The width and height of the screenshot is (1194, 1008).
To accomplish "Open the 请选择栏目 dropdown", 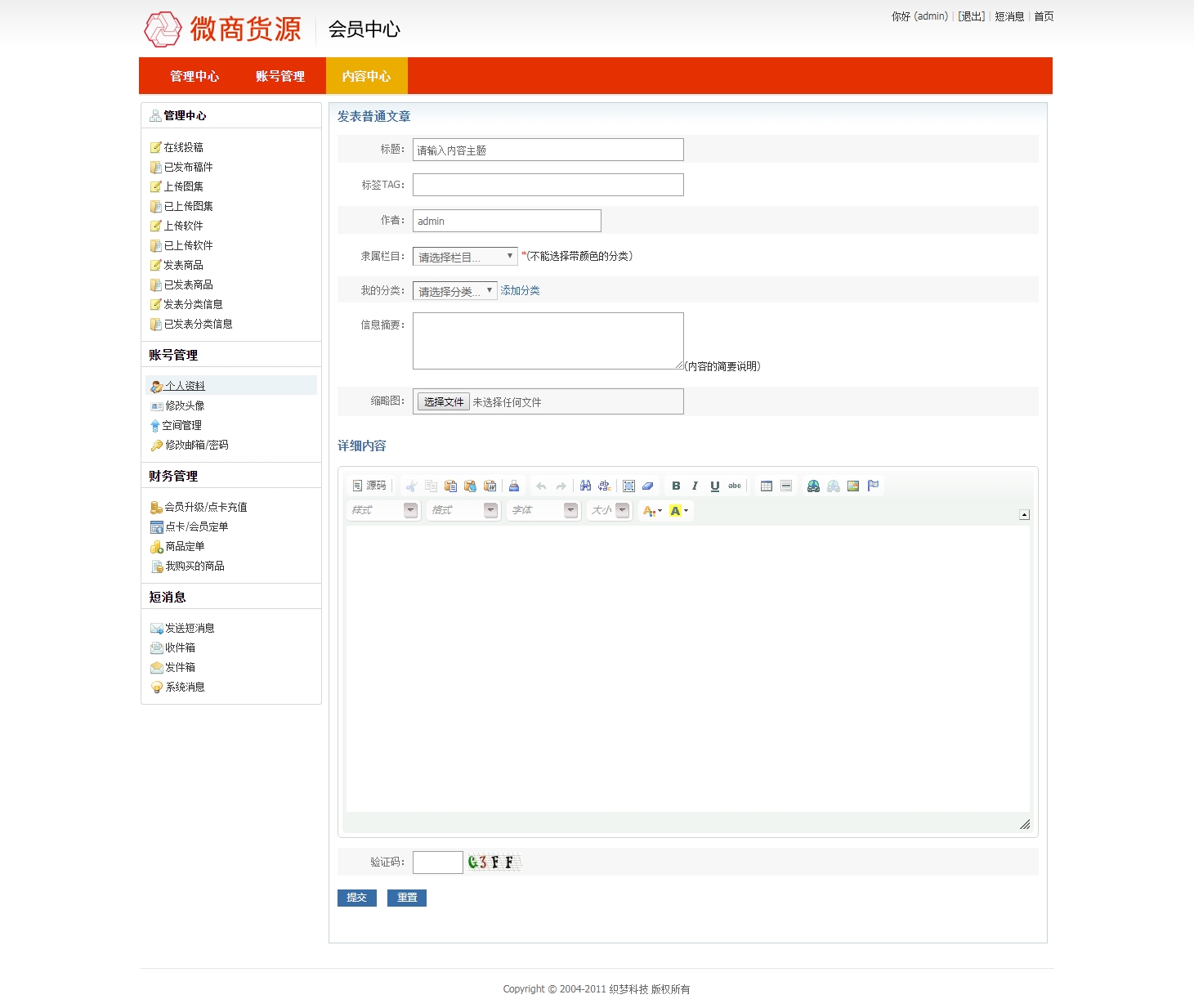I will (x=464, y=257).
